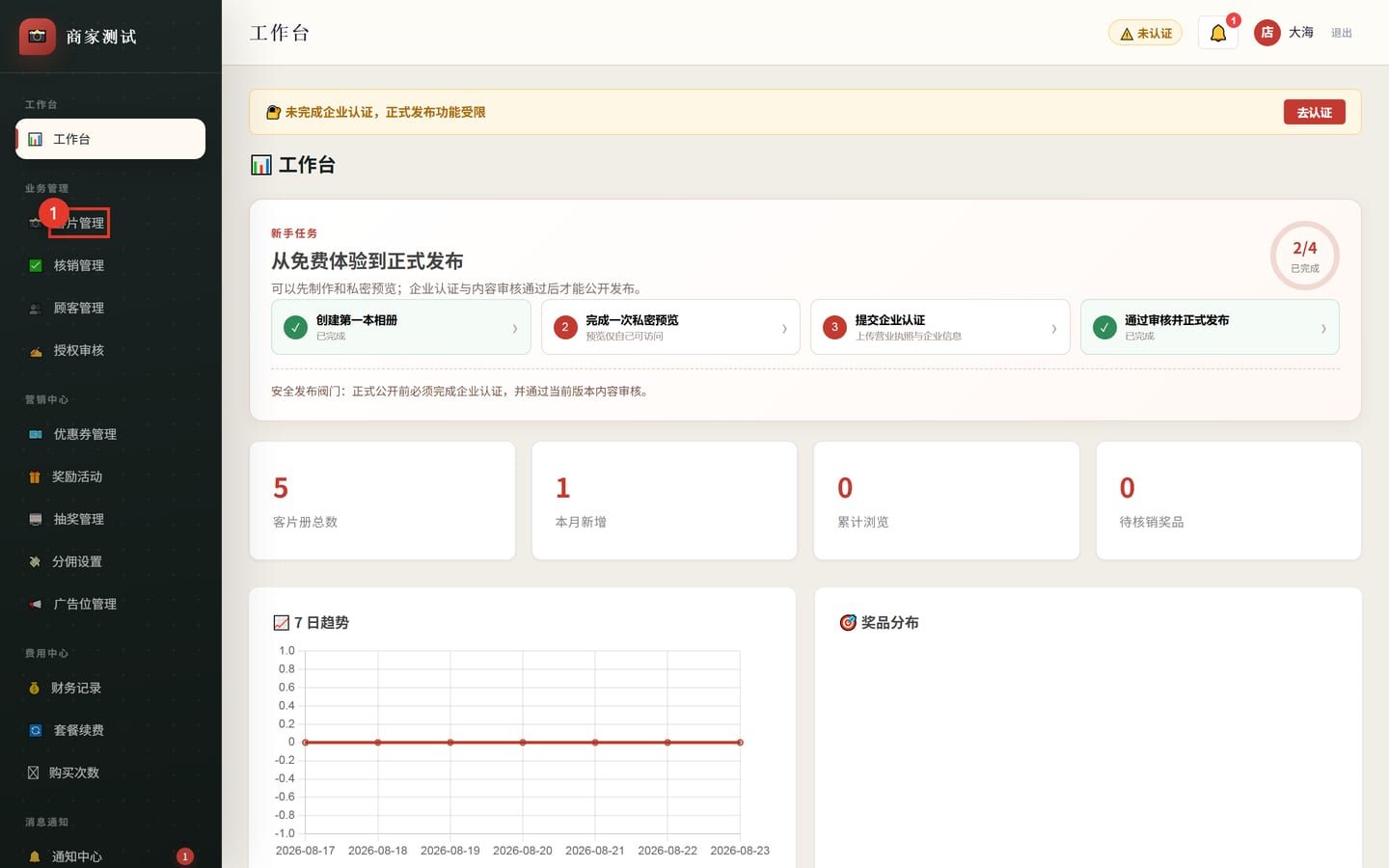The width and height of the screenshot is (1389, 868).
Task: Click the 未认证 status badge
Action: 1145,33
